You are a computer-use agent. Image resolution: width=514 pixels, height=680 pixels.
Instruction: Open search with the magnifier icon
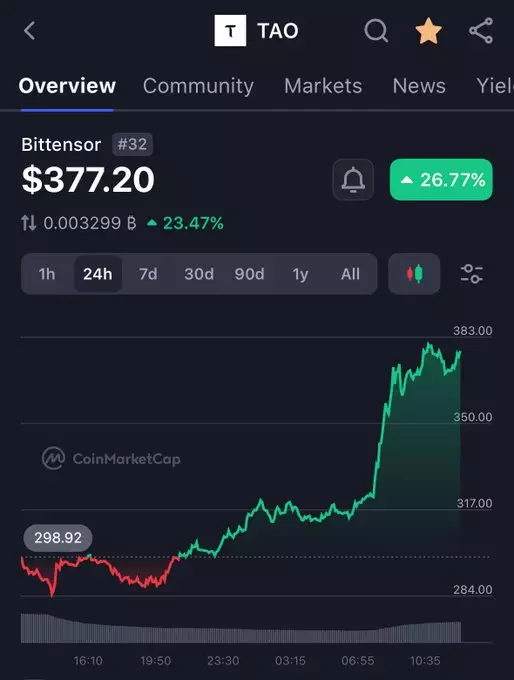[376, 31]
